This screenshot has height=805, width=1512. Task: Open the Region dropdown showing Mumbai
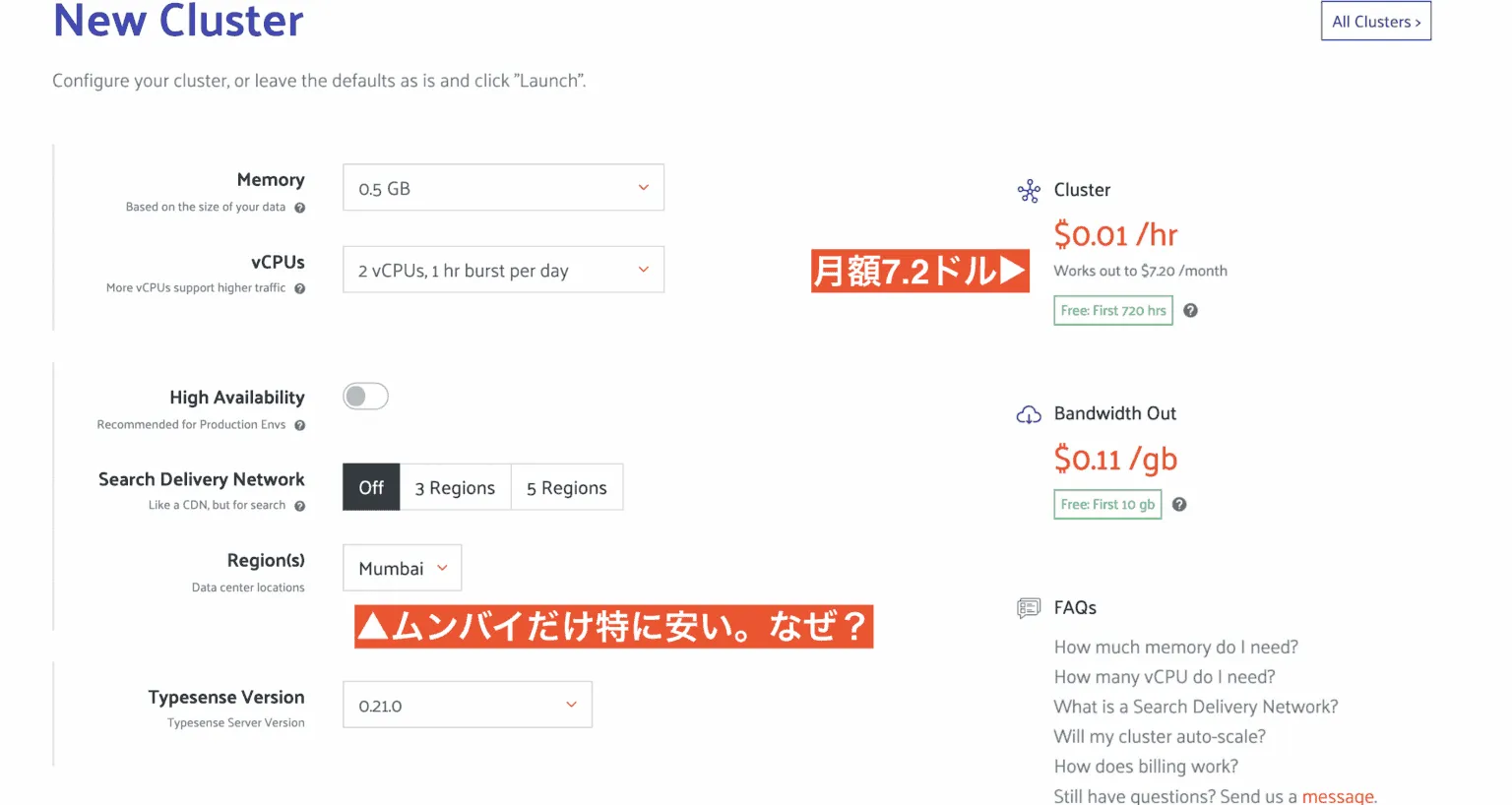coord(402,568)
